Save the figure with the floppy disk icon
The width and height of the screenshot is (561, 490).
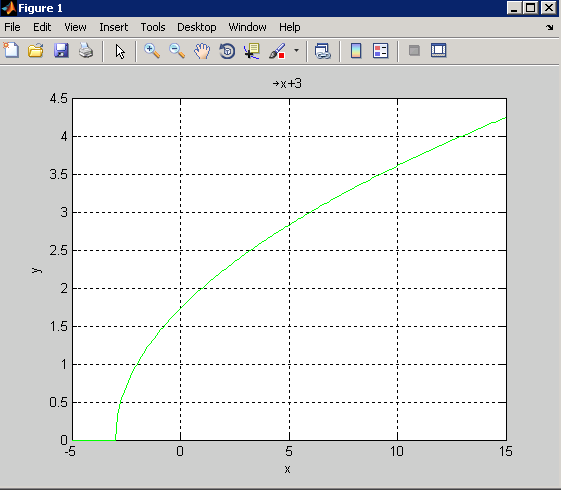(x=61, y=50)
